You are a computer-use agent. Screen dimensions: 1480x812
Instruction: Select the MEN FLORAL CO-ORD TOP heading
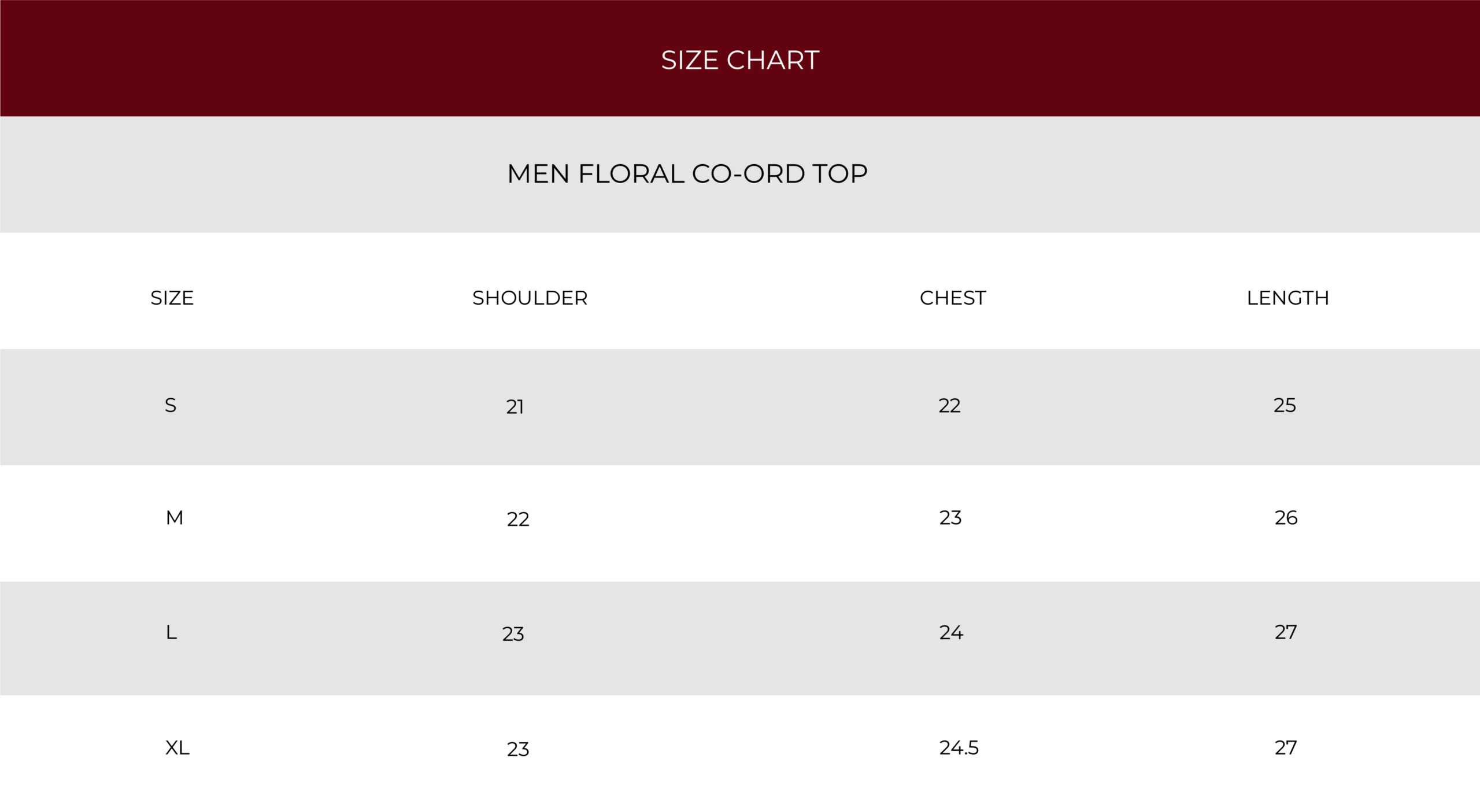click(687, 173)
